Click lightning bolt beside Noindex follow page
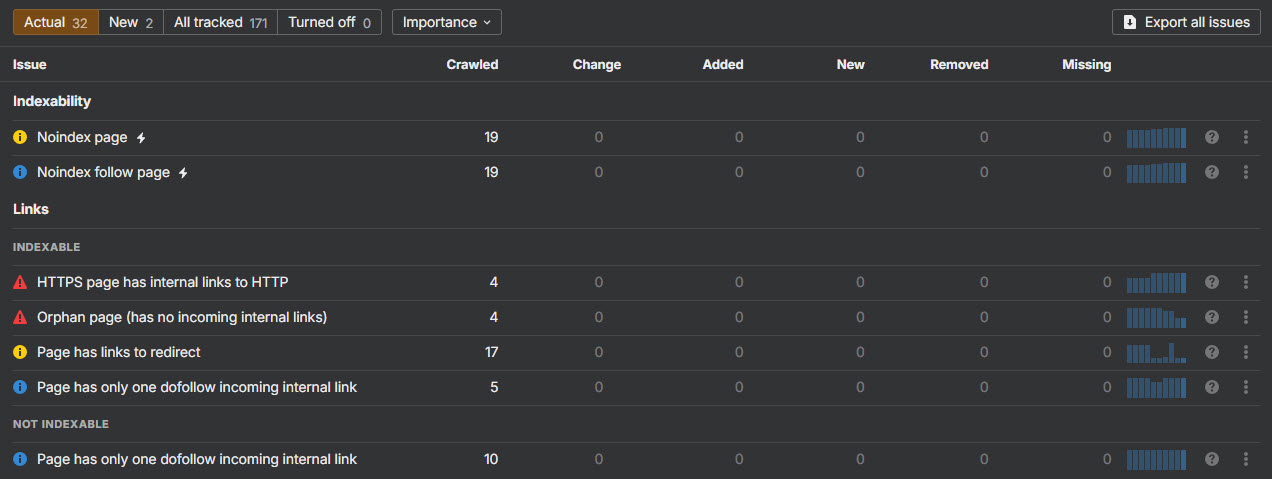This screenshot has height=479, width=1272. coord(183,173)
